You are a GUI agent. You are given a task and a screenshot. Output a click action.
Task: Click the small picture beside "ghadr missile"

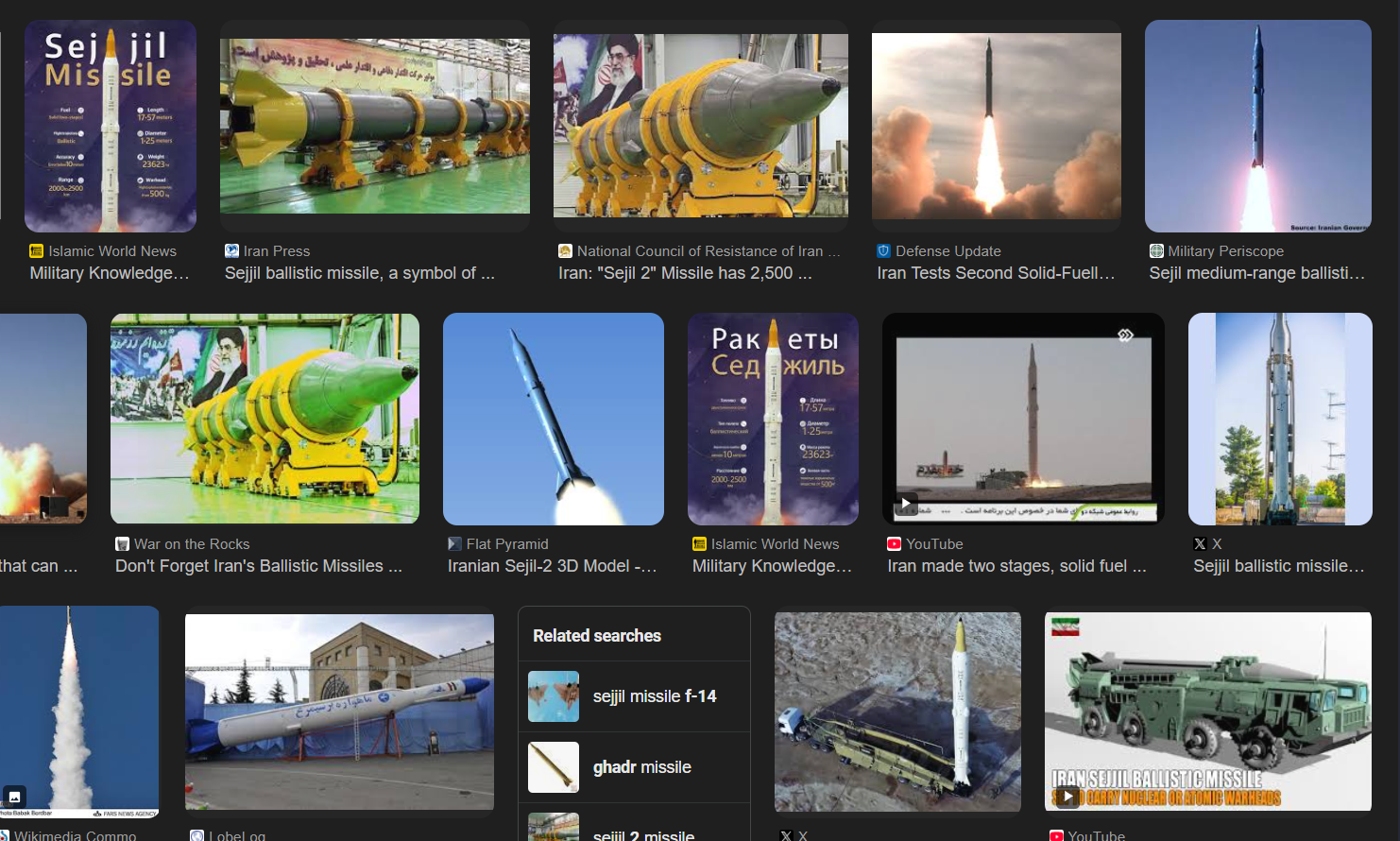click(554, 767)
